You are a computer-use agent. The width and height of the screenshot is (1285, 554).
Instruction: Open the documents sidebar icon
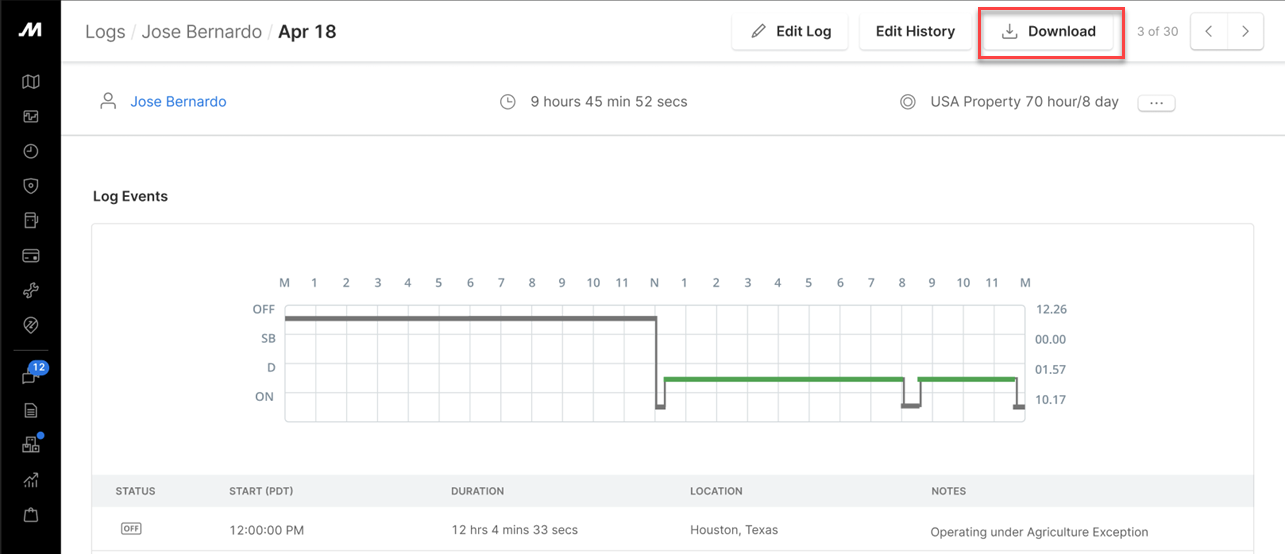31,410
